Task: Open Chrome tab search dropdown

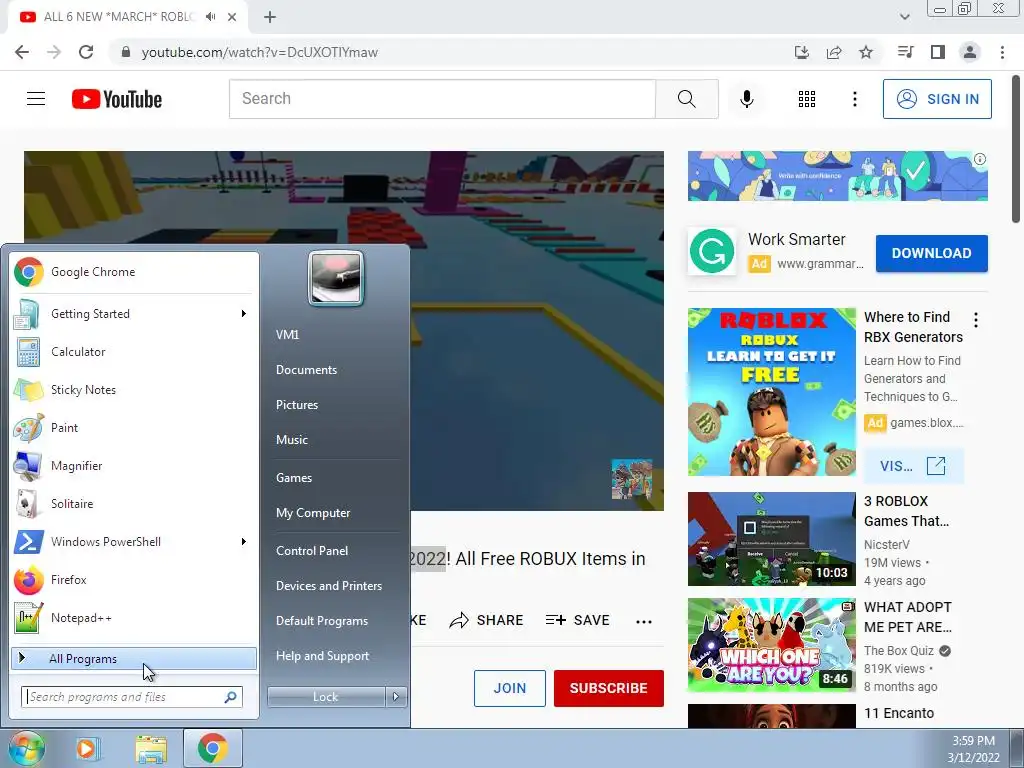Action: tap(904, 17)
